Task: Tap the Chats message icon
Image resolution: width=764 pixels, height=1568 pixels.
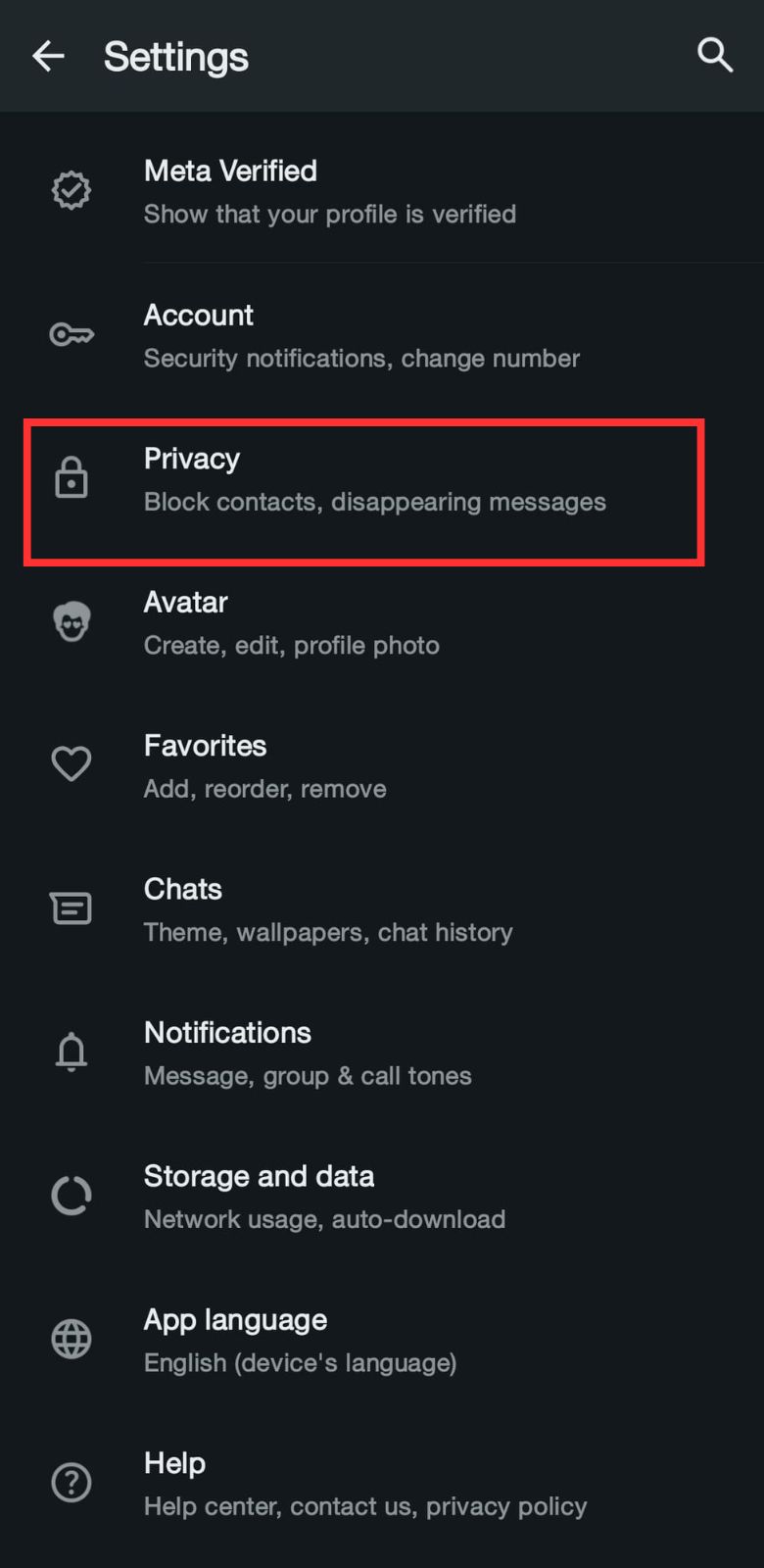Action: 72,908
